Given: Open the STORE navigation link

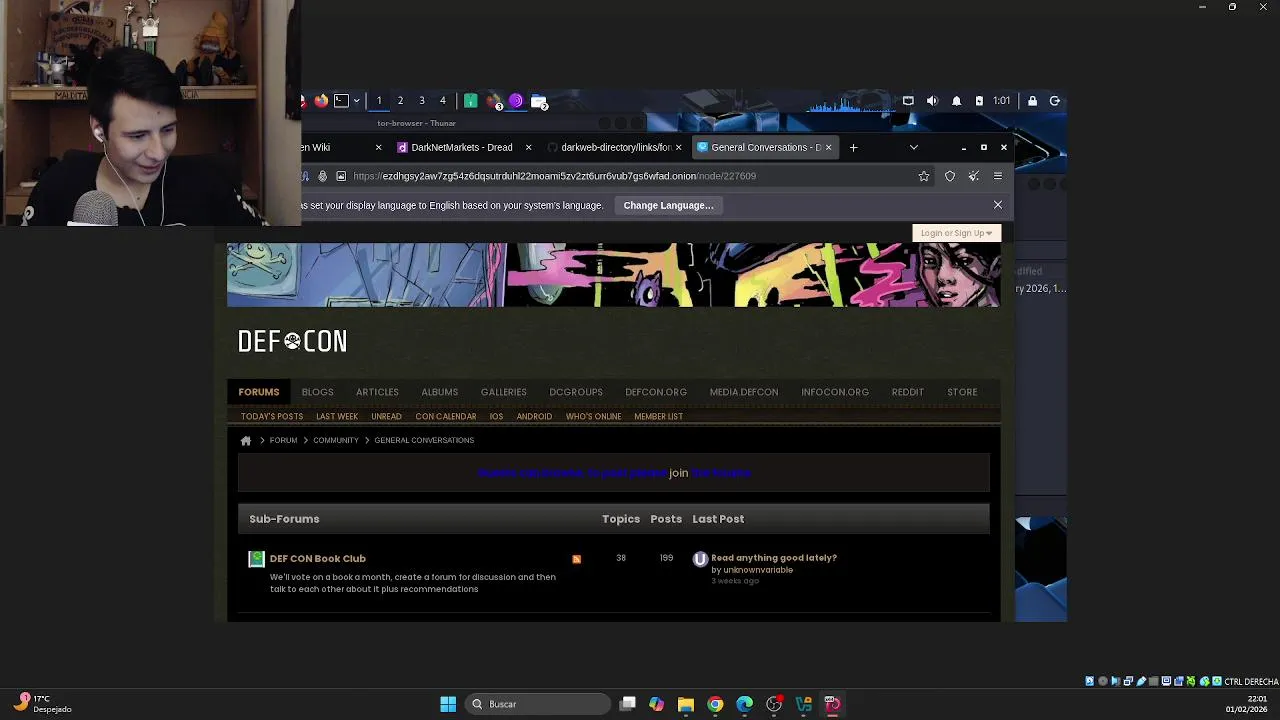Looking at the screenshot, I should [962, 392].
